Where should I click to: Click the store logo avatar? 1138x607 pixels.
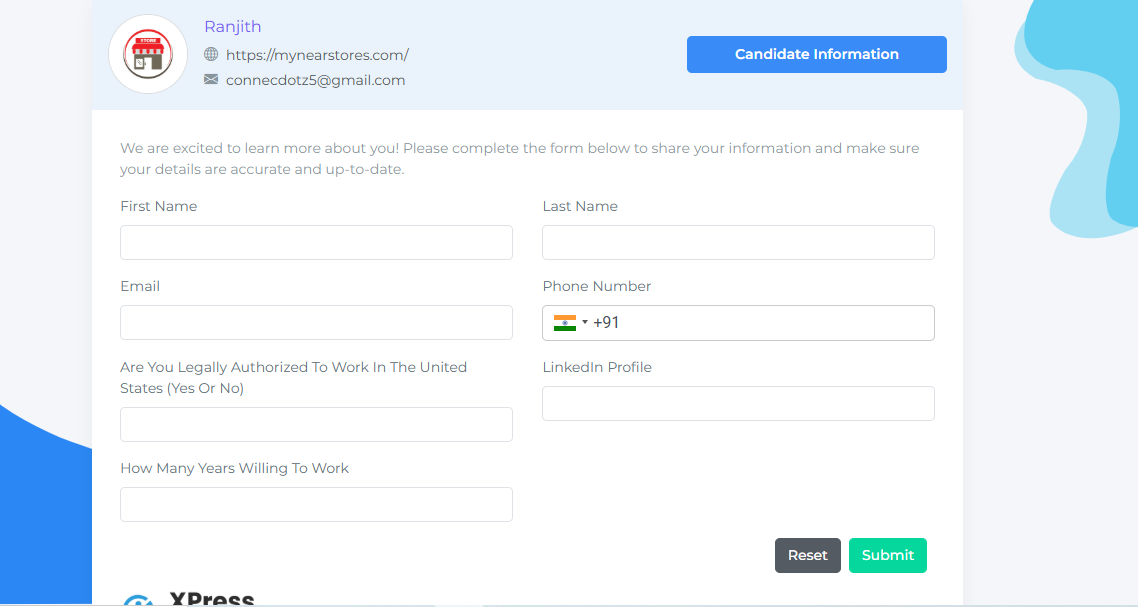[148, 55]
